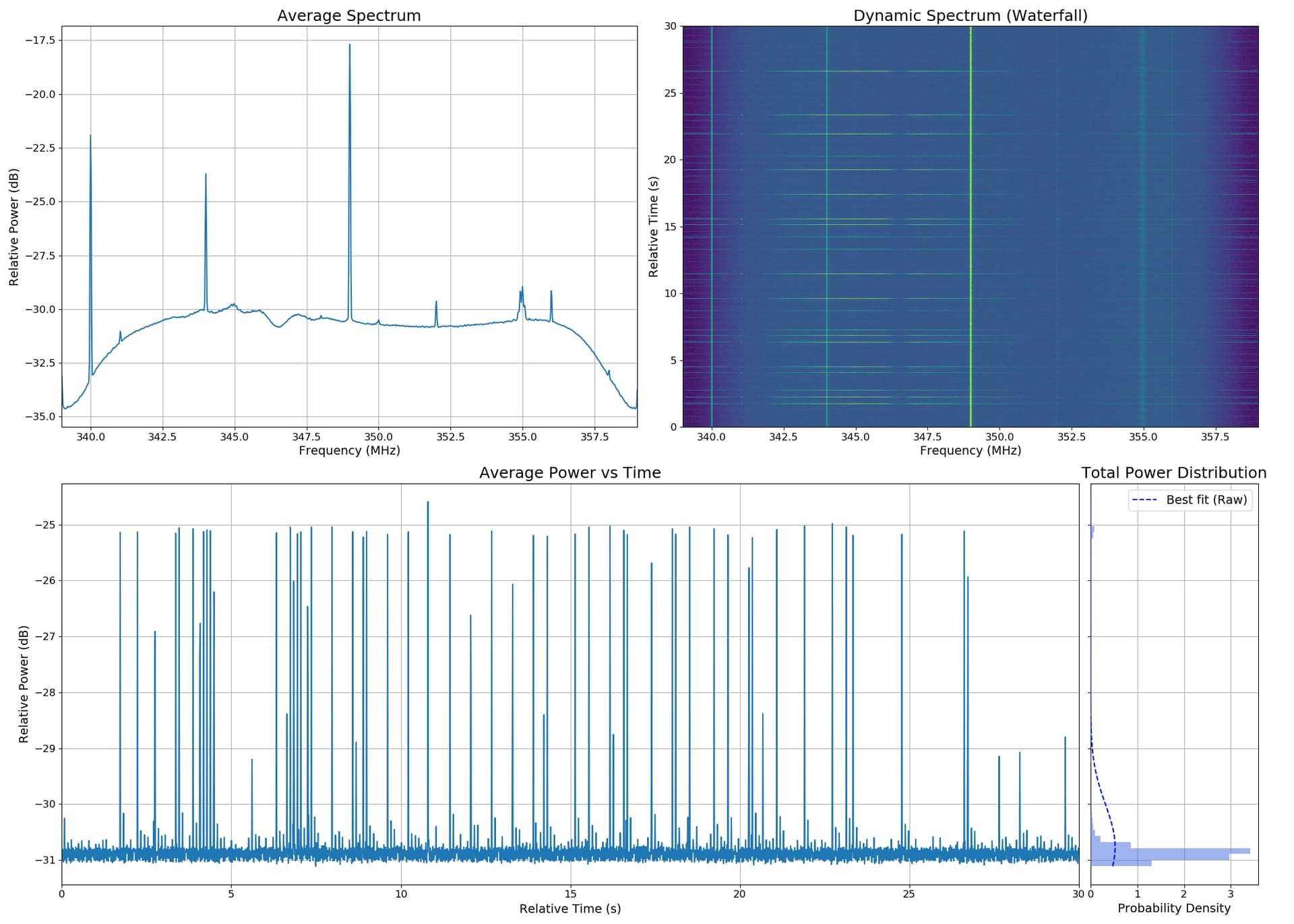This screenshot has width=1294, height=924.
Task: Click the green vertical line at 340 MHz in waterfall
Action: 711,226
